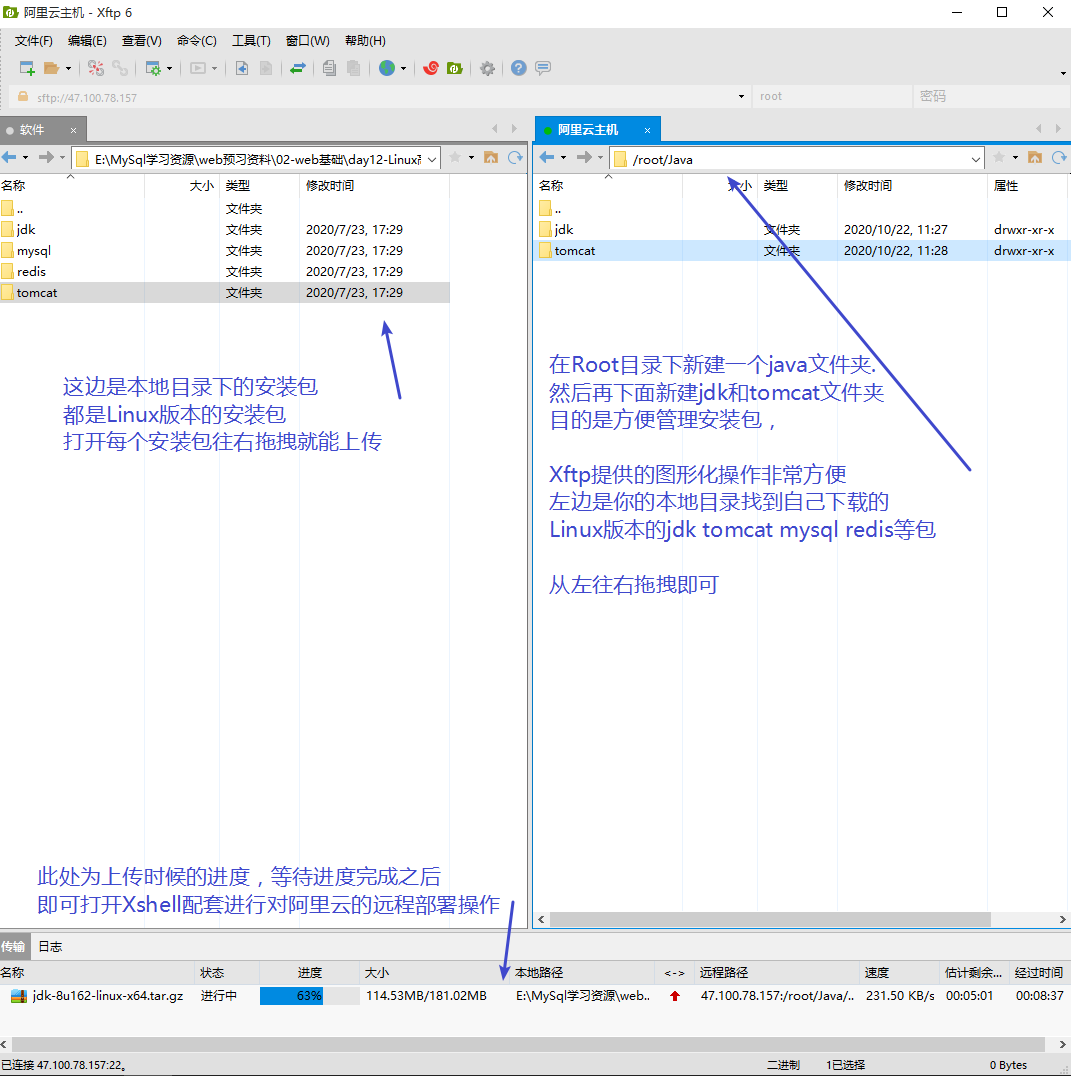Expand the local path combo box dropdown

coord(432,159)
